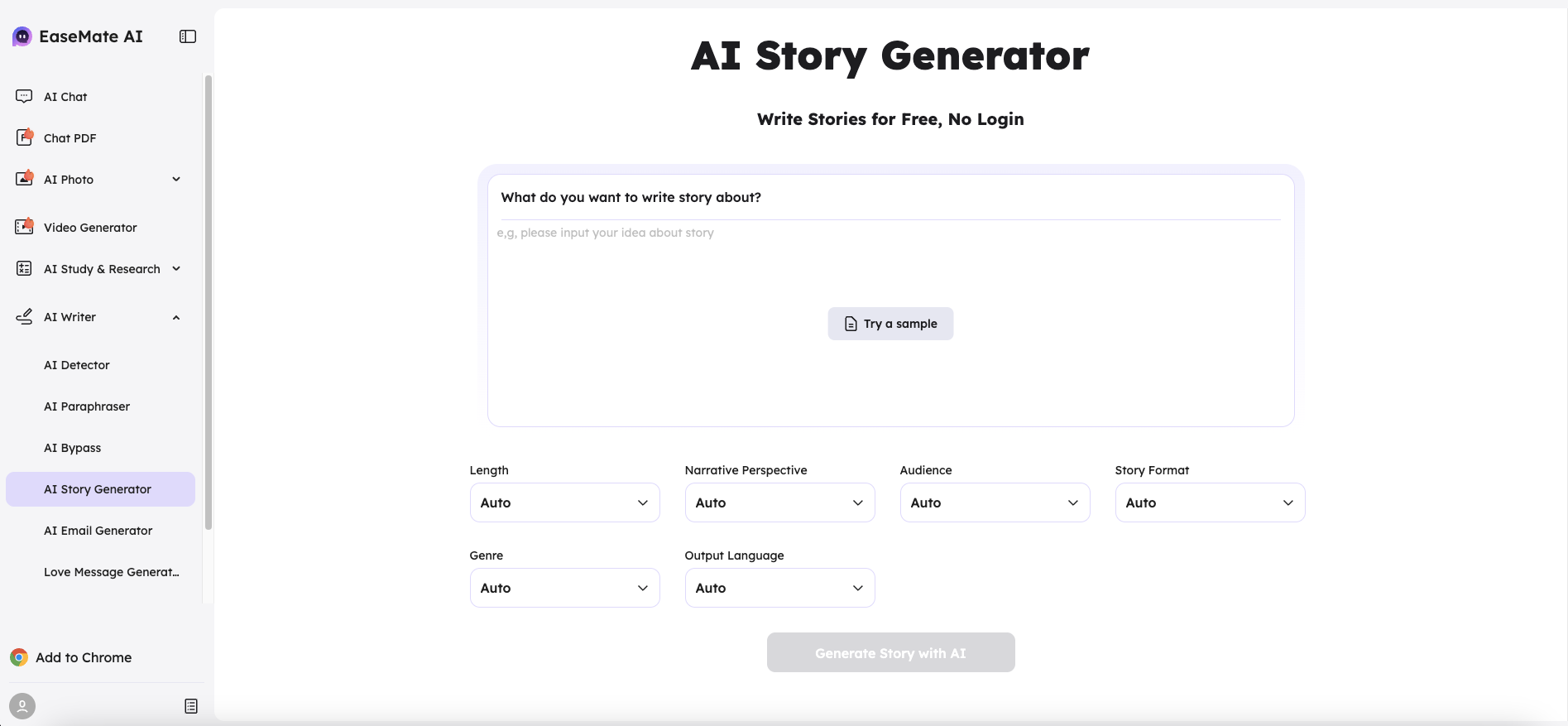Open Video Generator using its video icon
Screen dimensions: 1568x726
(x=24, y=225)
